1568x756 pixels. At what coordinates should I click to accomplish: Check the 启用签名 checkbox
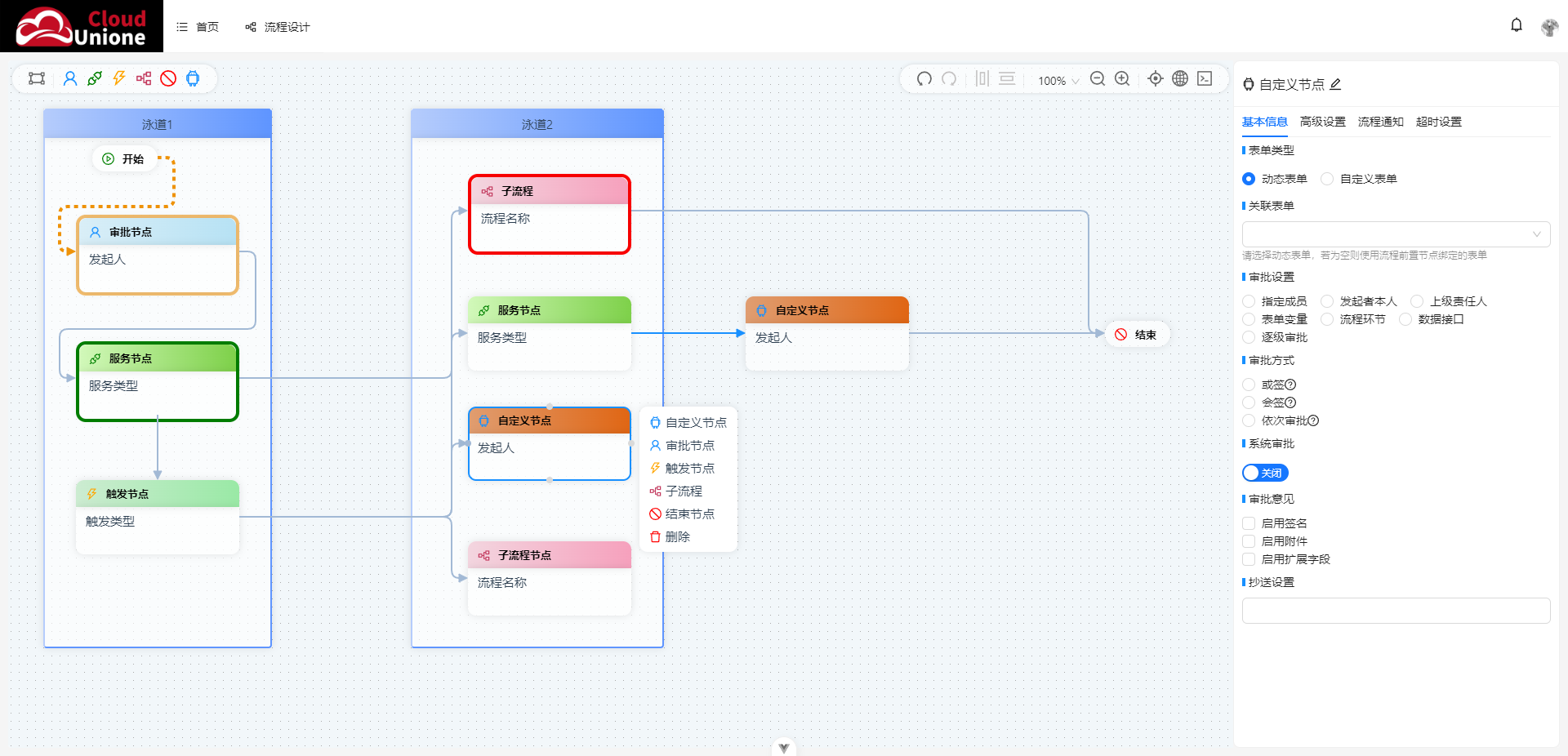pyautogui.click(x=1249, y=523)
